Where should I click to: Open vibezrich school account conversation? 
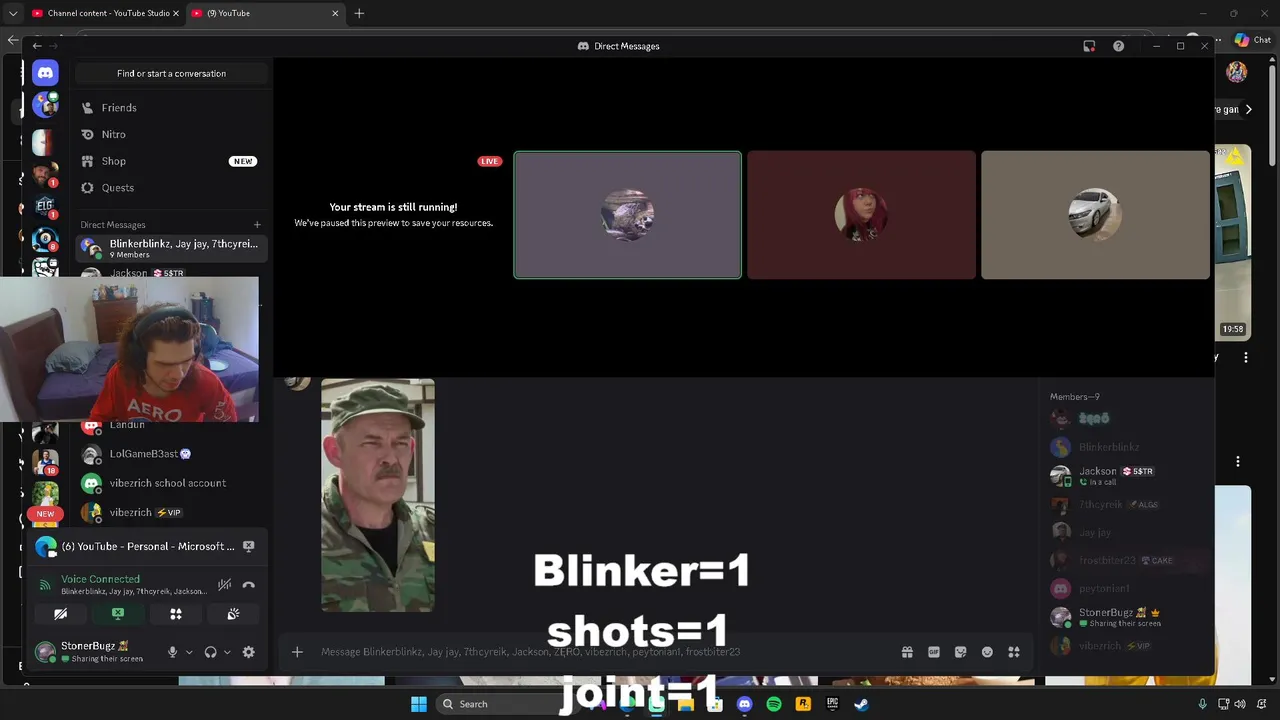click(x=171, y=483)
